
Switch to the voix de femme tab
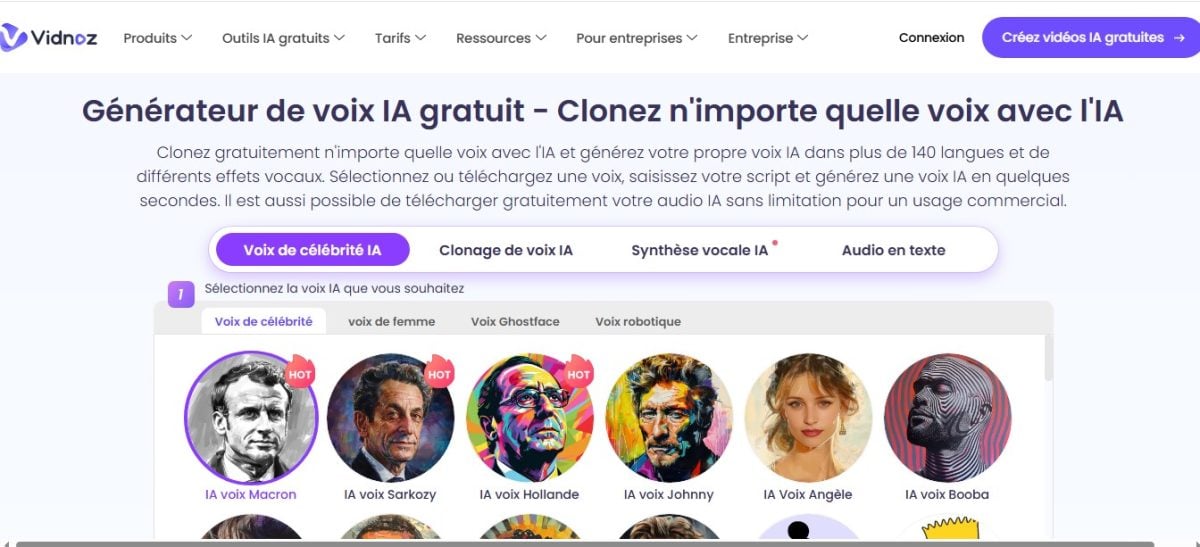coord(391,321)
